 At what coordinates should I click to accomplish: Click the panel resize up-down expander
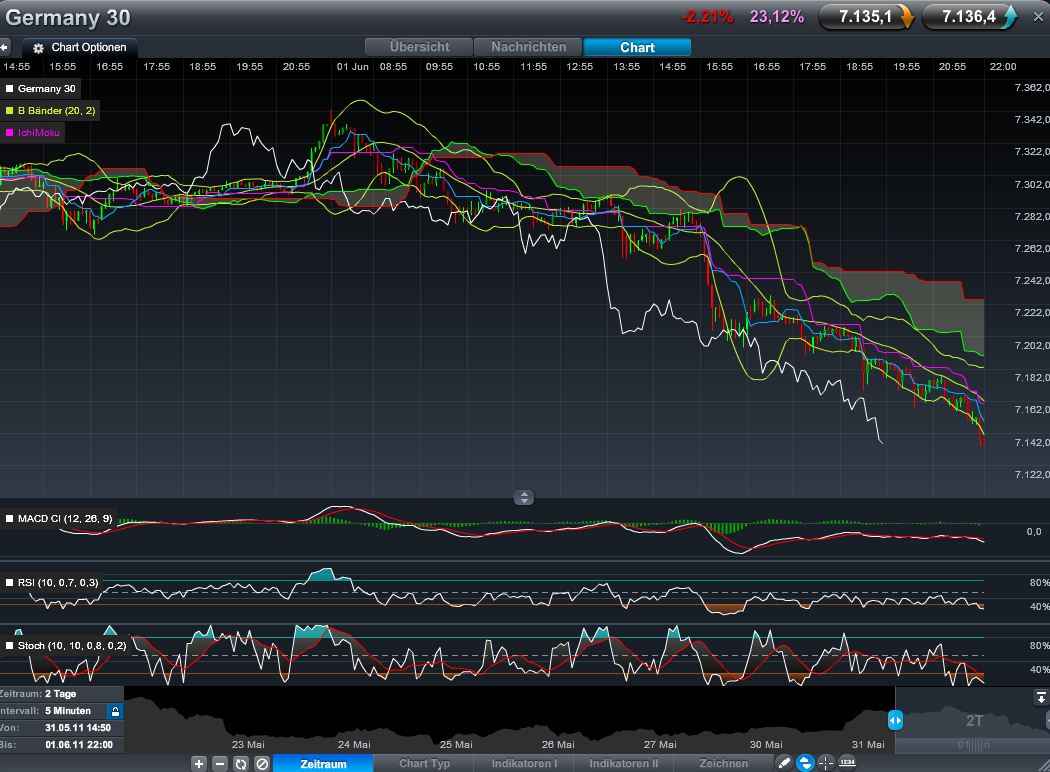pos(524,497)
